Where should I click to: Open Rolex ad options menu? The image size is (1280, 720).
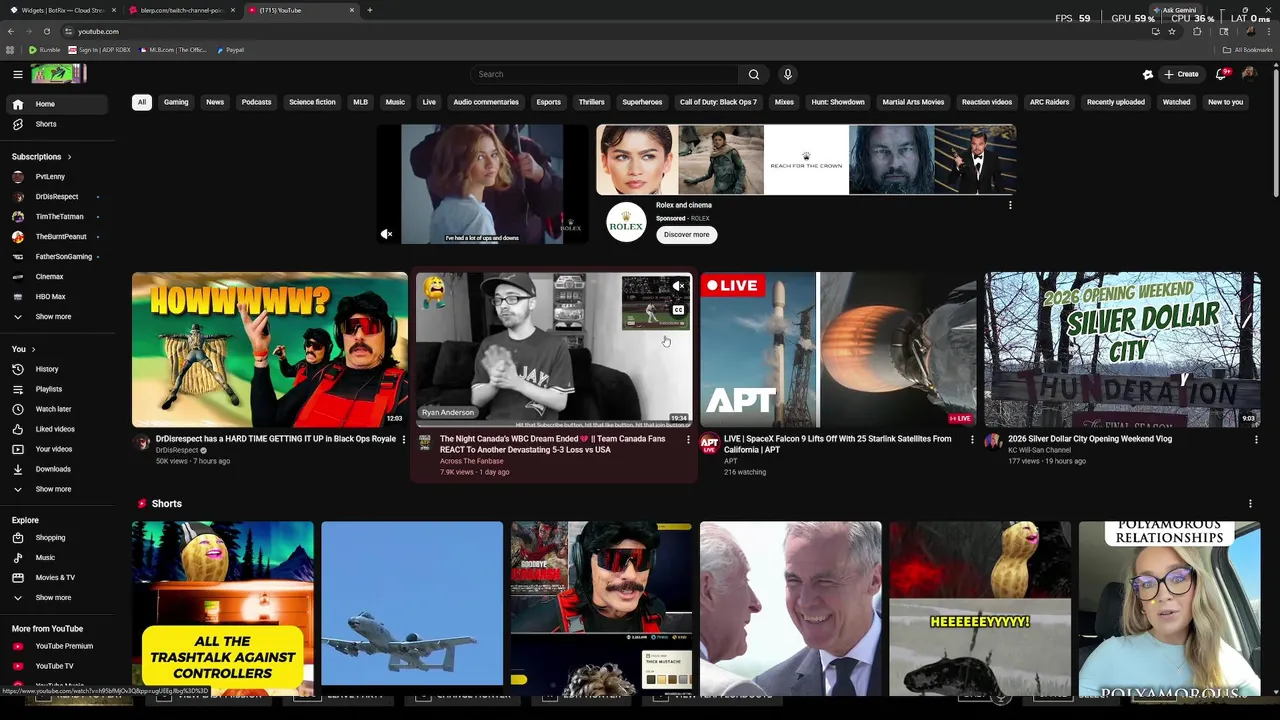pos(1010,205)
